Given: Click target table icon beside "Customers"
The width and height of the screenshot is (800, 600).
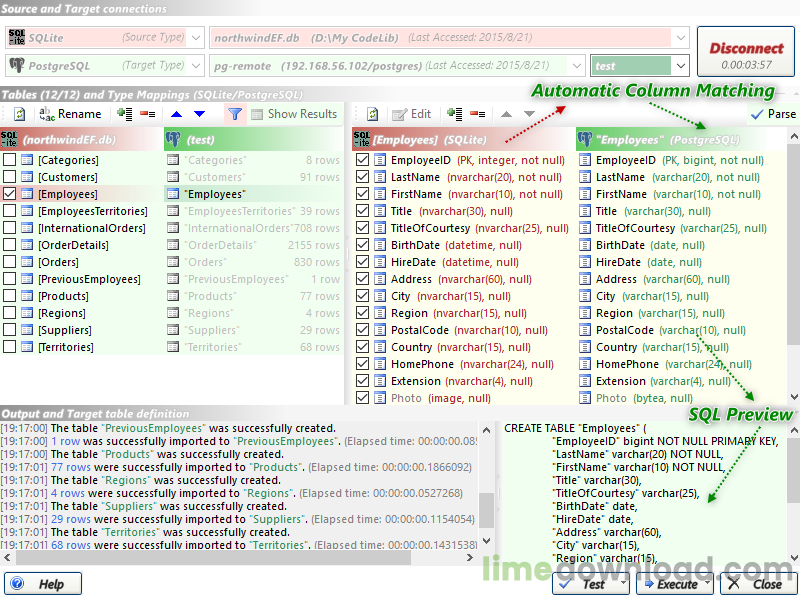Looking at the screenshot, I should tap(173, 177).
